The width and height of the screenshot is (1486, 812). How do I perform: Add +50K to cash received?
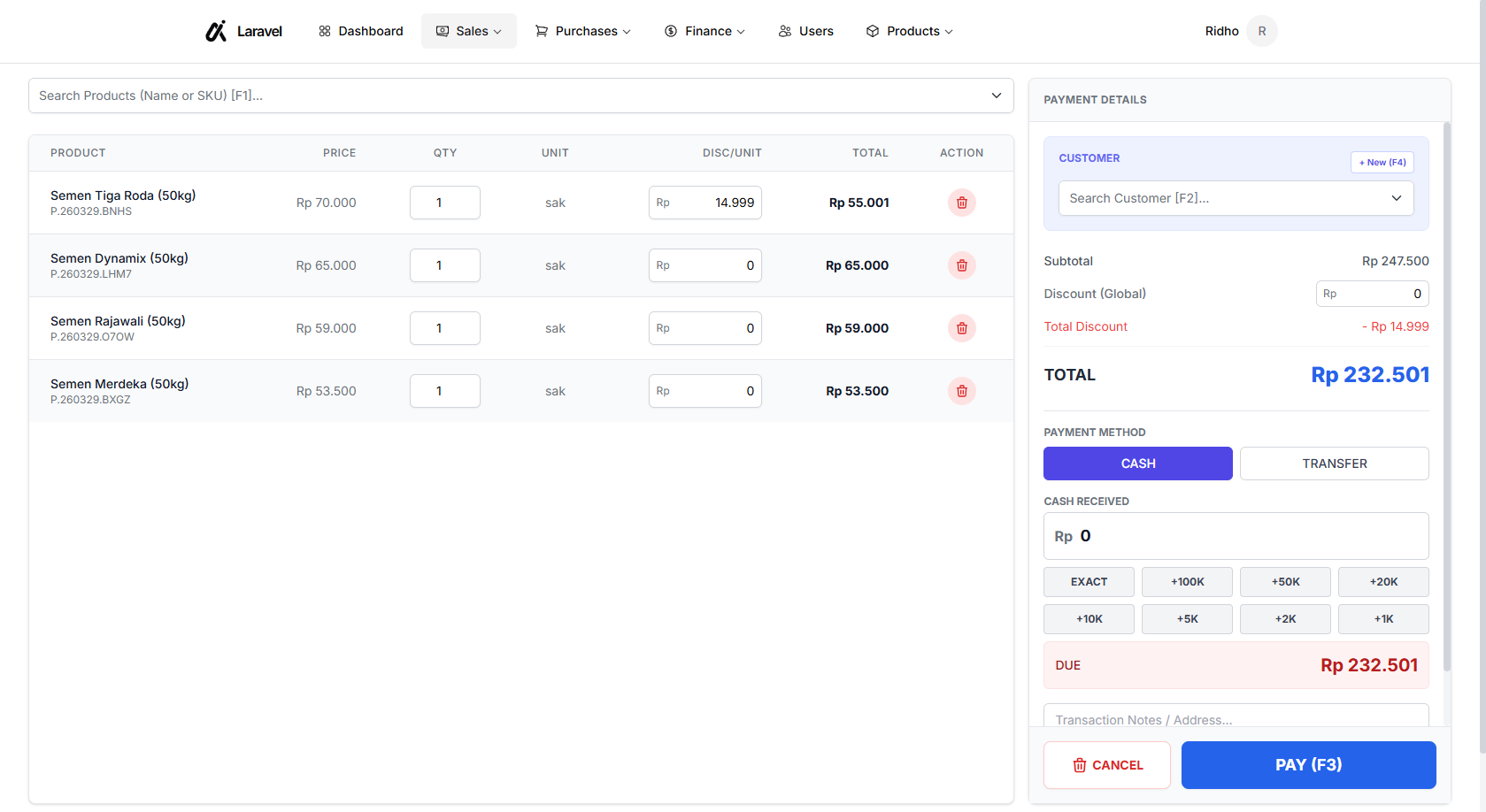(1286, 582)
